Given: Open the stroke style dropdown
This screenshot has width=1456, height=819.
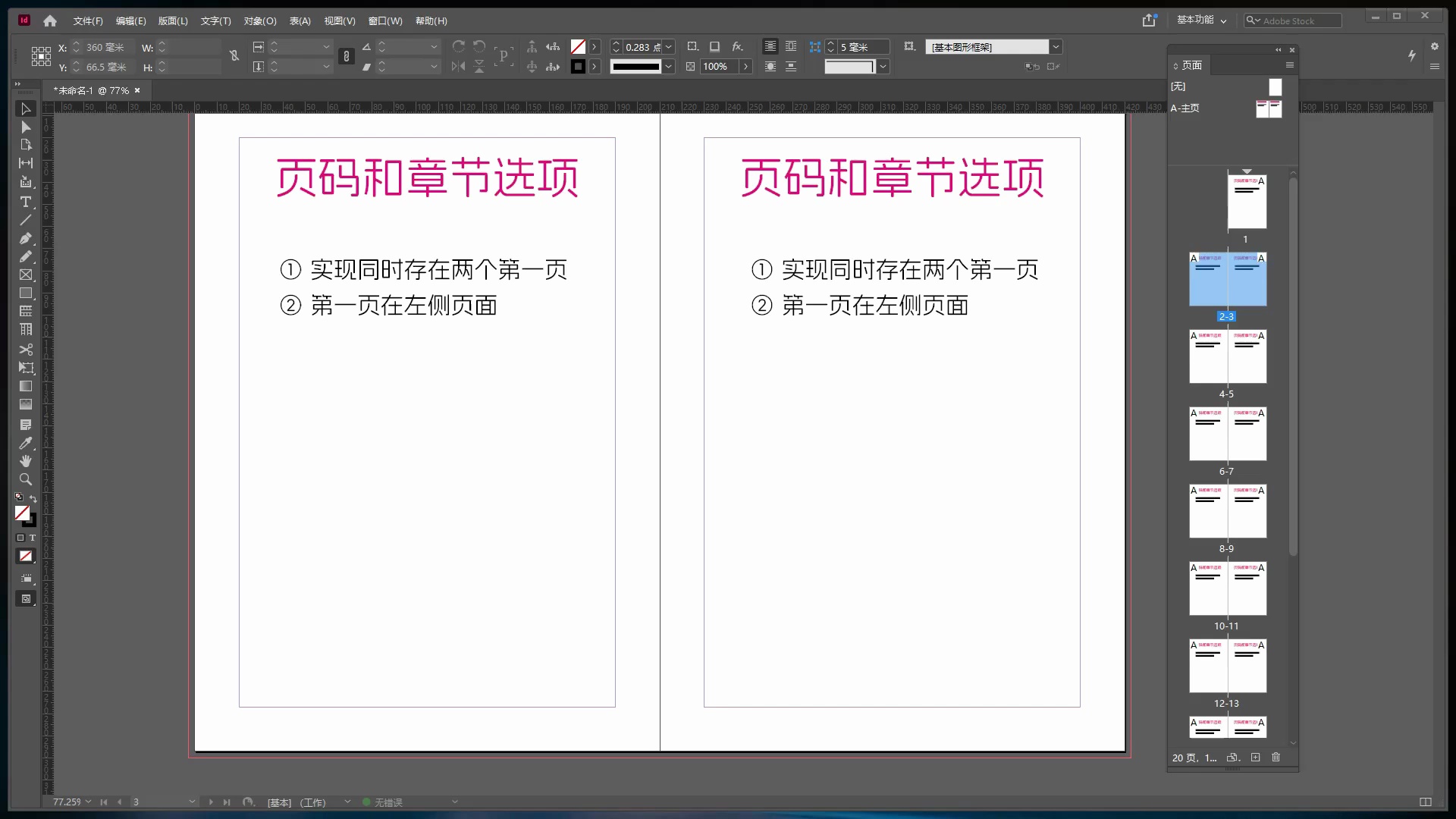Looking at the screenshot, I should [x=668, y=67].
